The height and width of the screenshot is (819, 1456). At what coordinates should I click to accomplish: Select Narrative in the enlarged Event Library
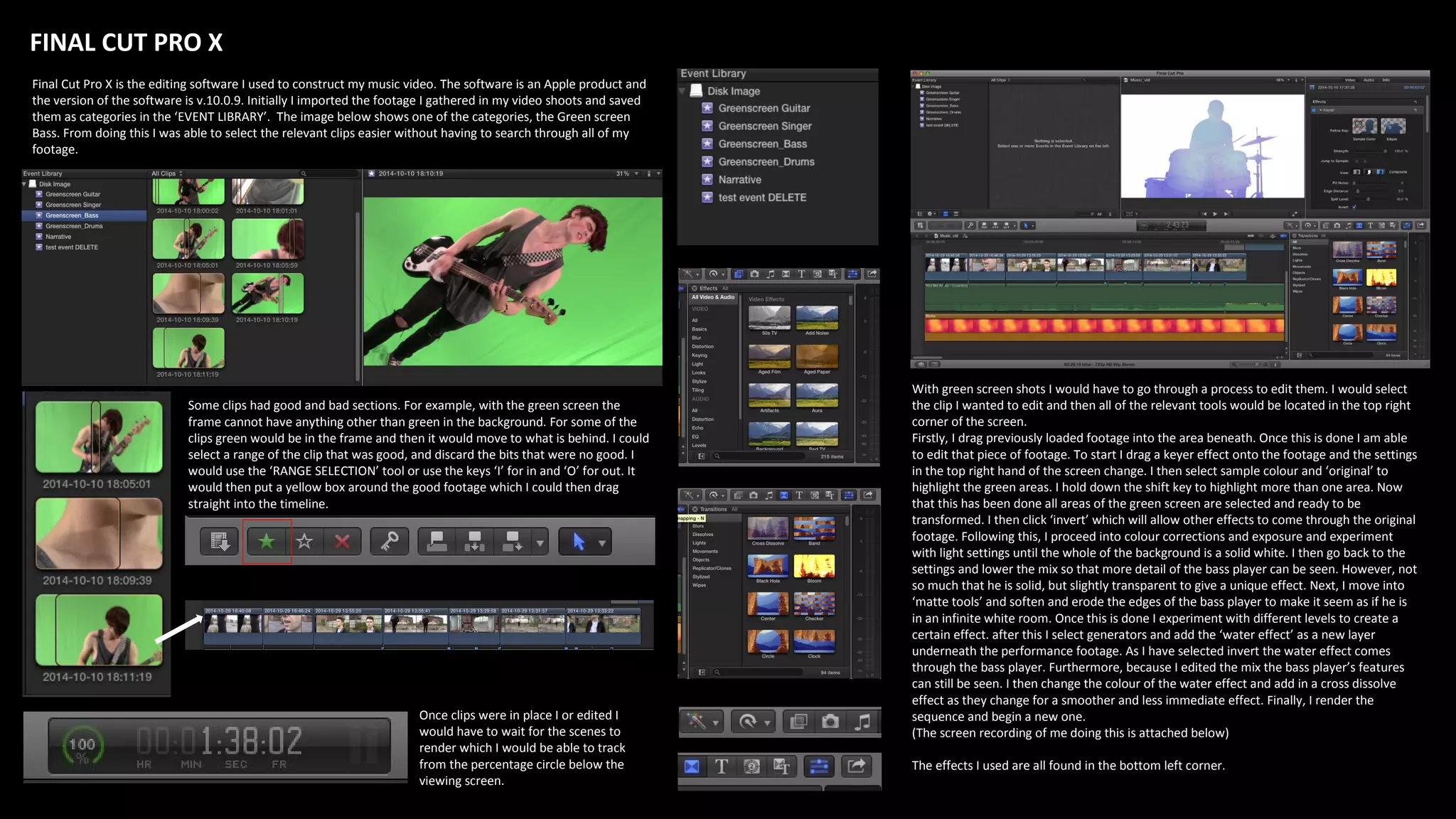pyautogui.click(x=739, y=180)
